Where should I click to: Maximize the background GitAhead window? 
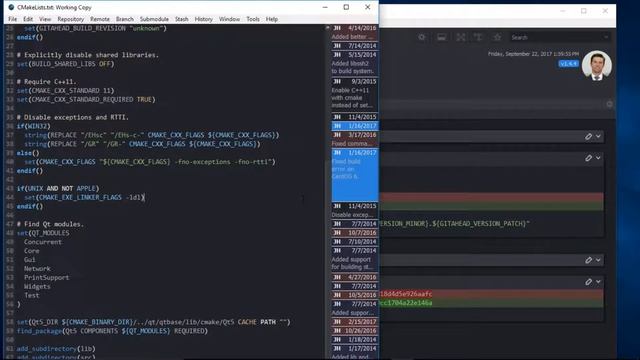[x=584, y=11]
